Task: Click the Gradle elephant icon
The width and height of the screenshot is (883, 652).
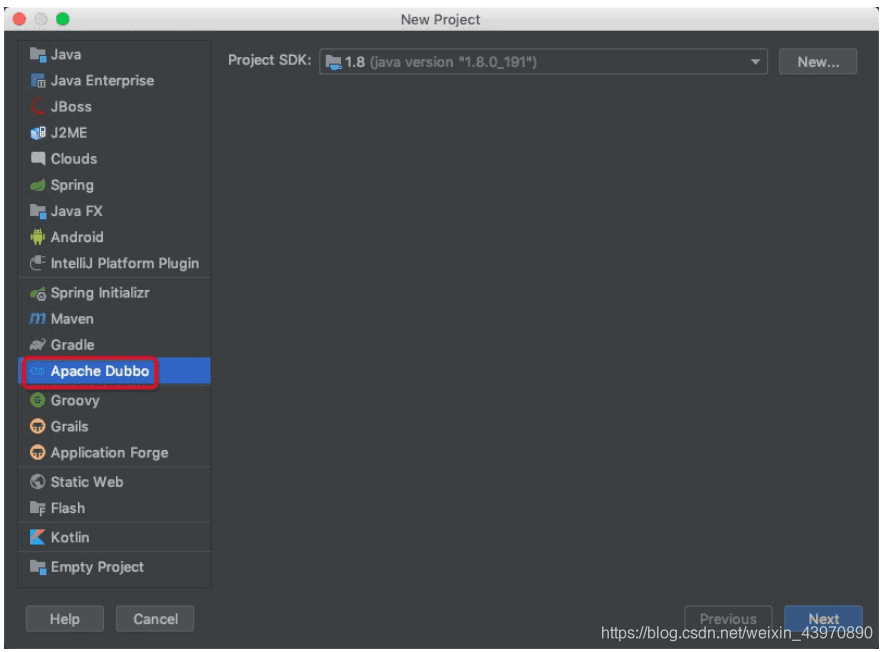Action: pos(38,345)
